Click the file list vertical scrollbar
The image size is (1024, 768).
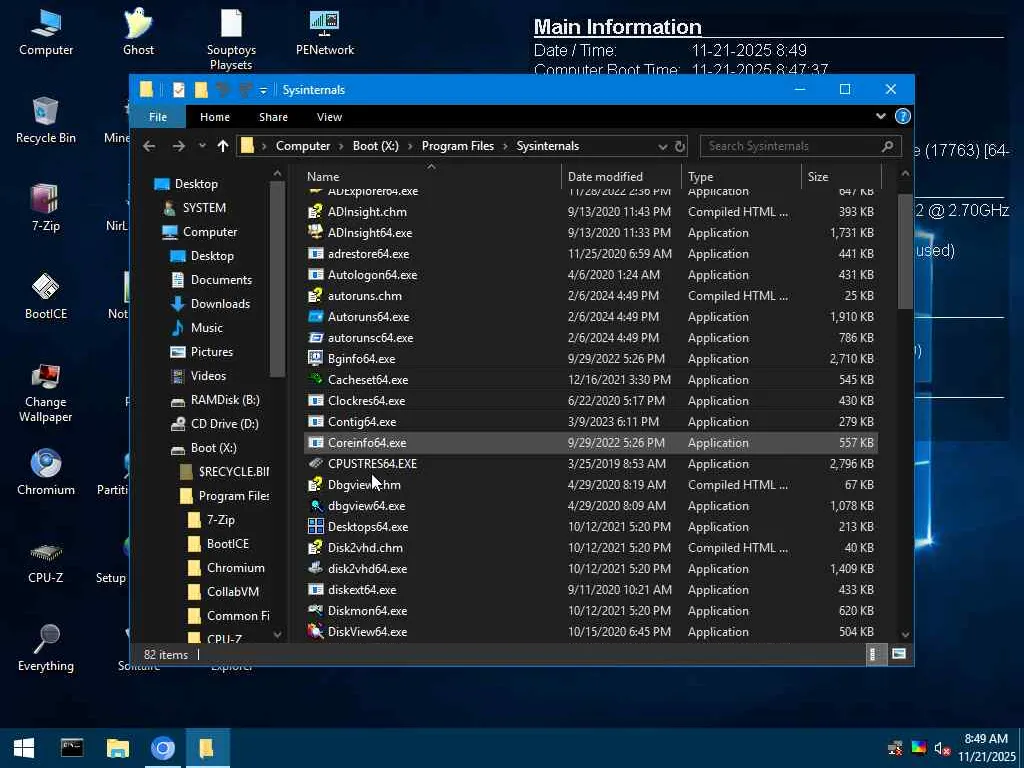tap(905, 251)
